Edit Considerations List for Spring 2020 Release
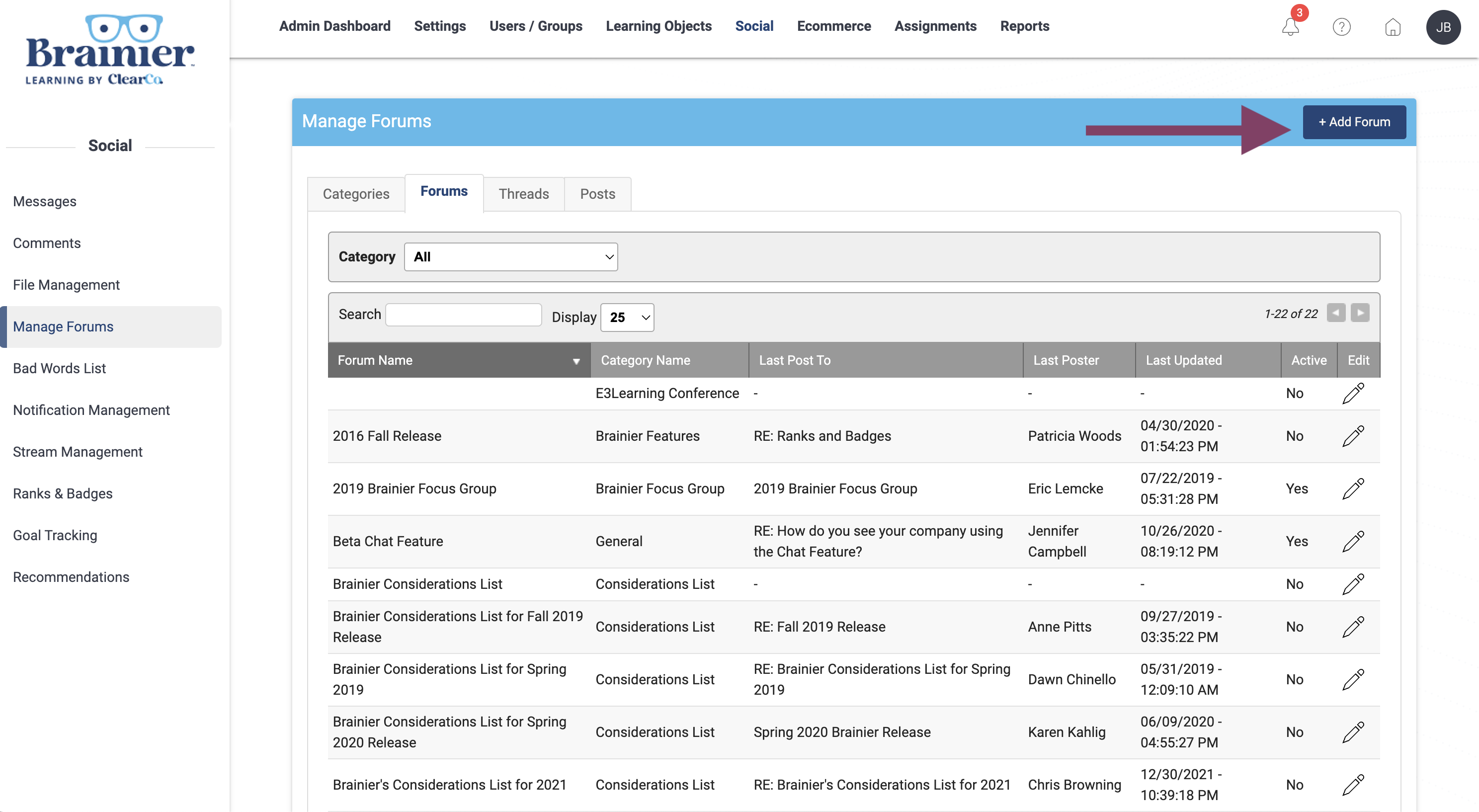This screenshot has height=812, width=1479. [1353, 732]
